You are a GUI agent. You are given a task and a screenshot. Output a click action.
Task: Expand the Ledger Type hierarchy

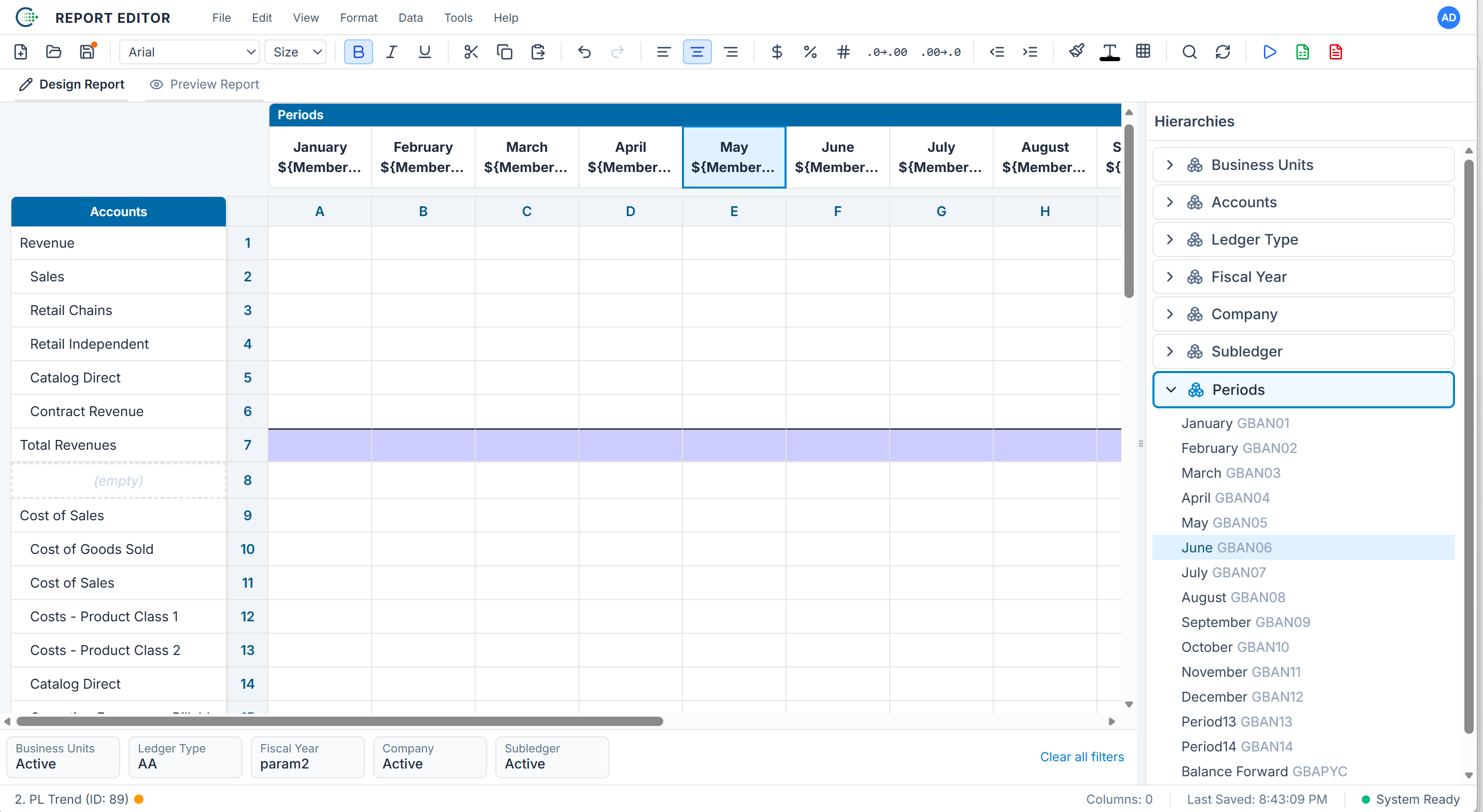pyautogui.click(x=1170, y=239)
